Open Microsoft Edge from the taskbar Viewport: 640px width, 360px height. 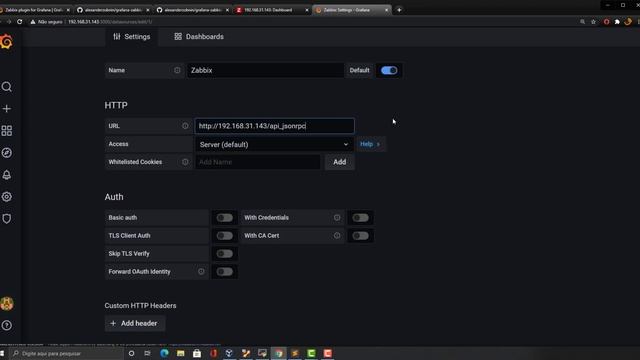click(164, 353)
